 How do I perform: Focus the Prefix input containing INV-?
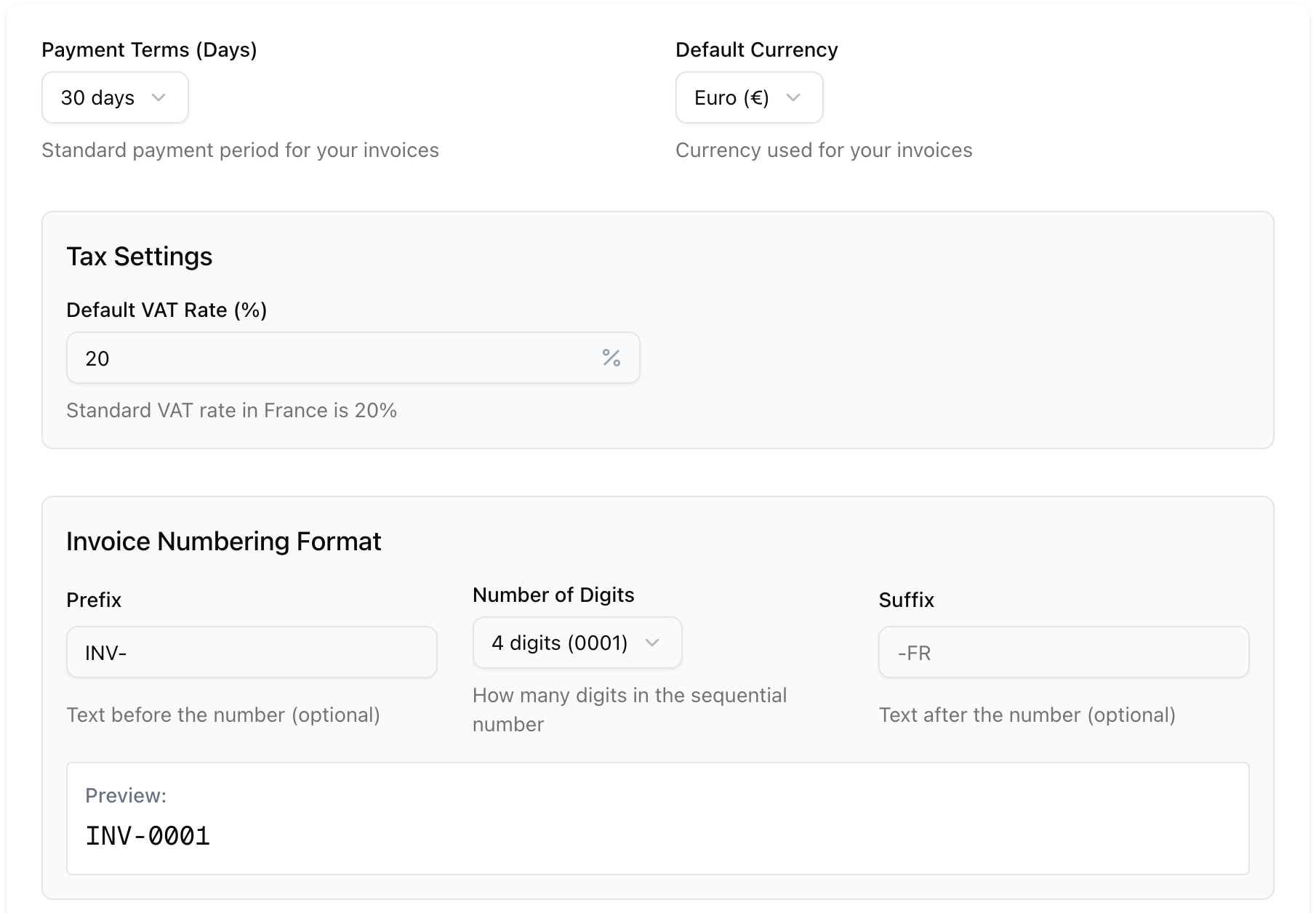[x=252, y=652]
